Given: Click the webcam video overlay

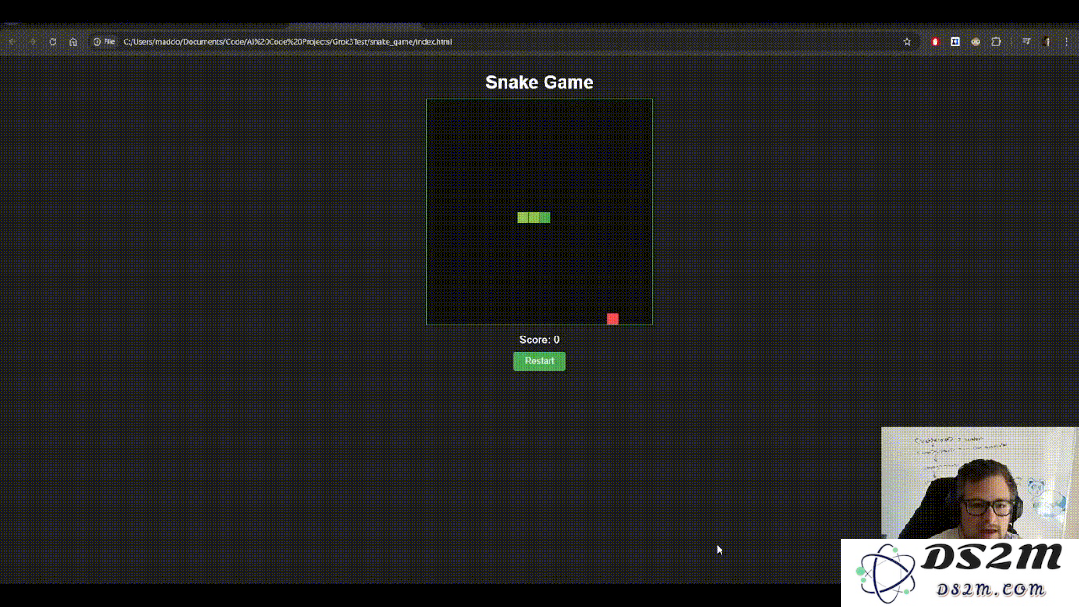Looking at the screenshot, I should (x=979, y=482).
